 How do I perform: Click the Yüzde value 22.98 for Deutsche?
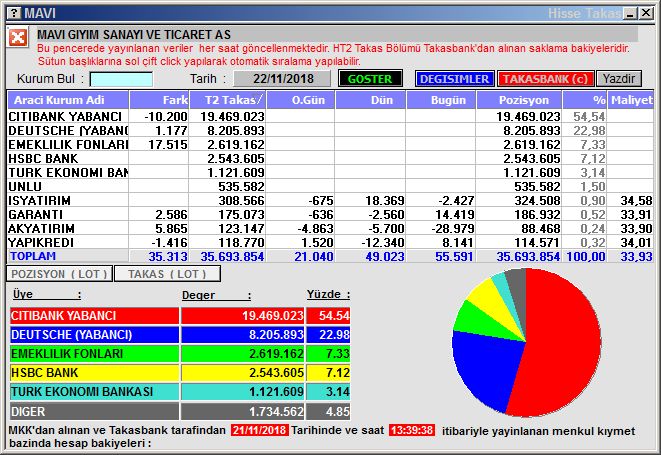[334, 335]
